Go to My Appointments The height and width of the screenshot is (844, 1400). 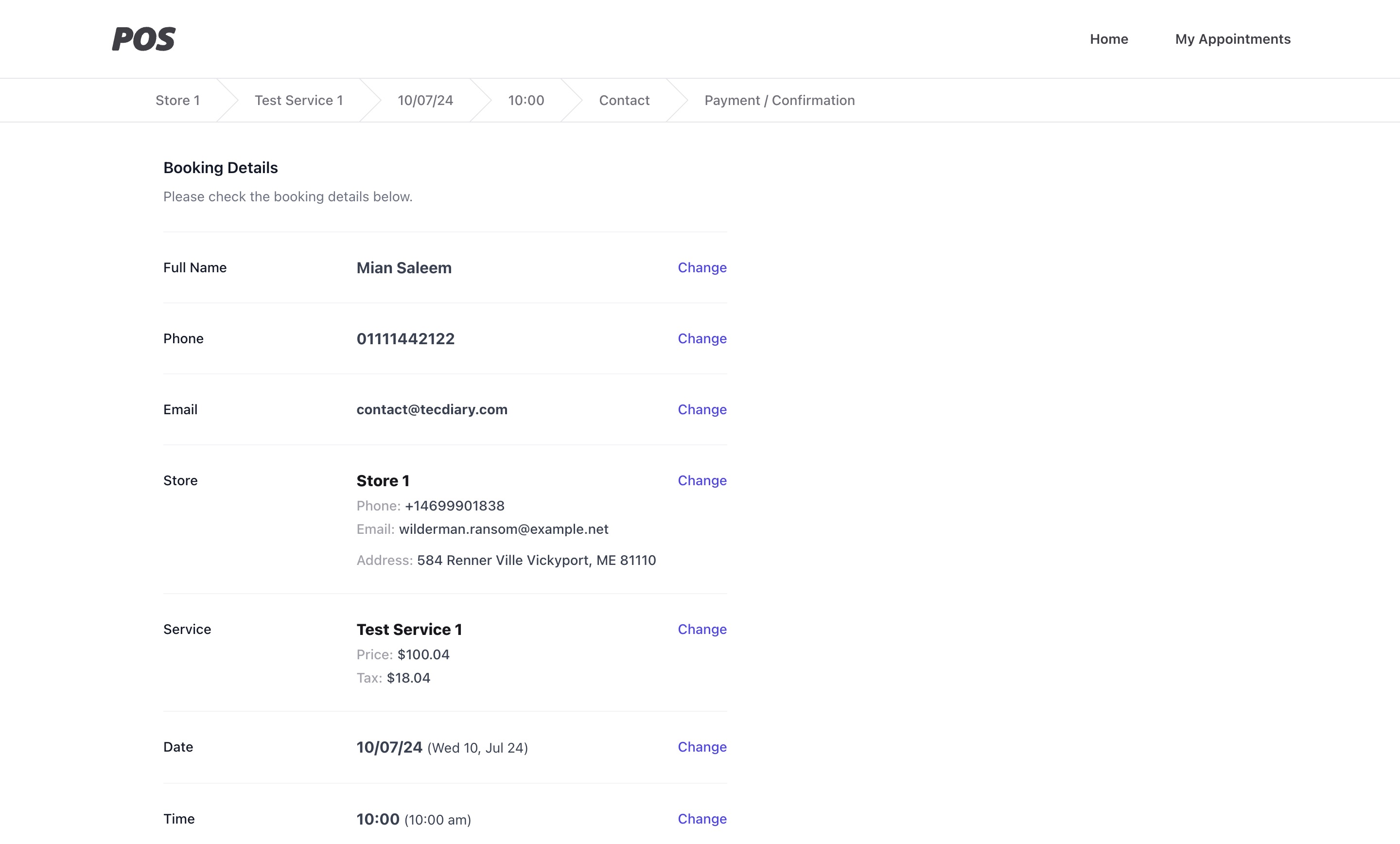[x=1232, y=39]
